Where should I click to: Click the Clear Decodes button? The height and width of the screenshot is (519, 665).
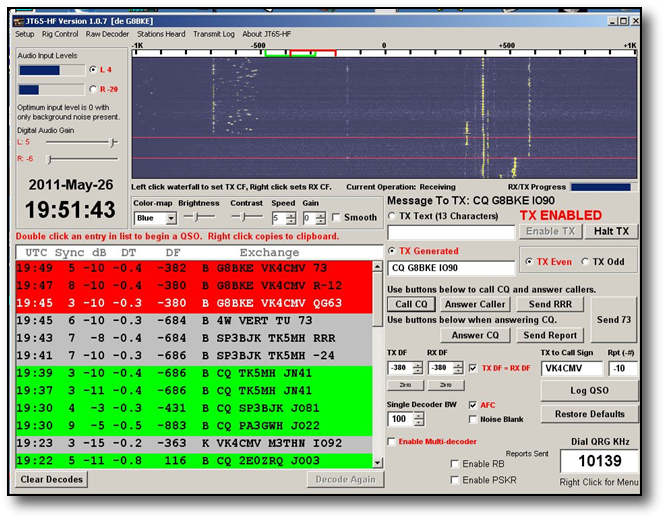pyautogui.click(x=51, y=479)
